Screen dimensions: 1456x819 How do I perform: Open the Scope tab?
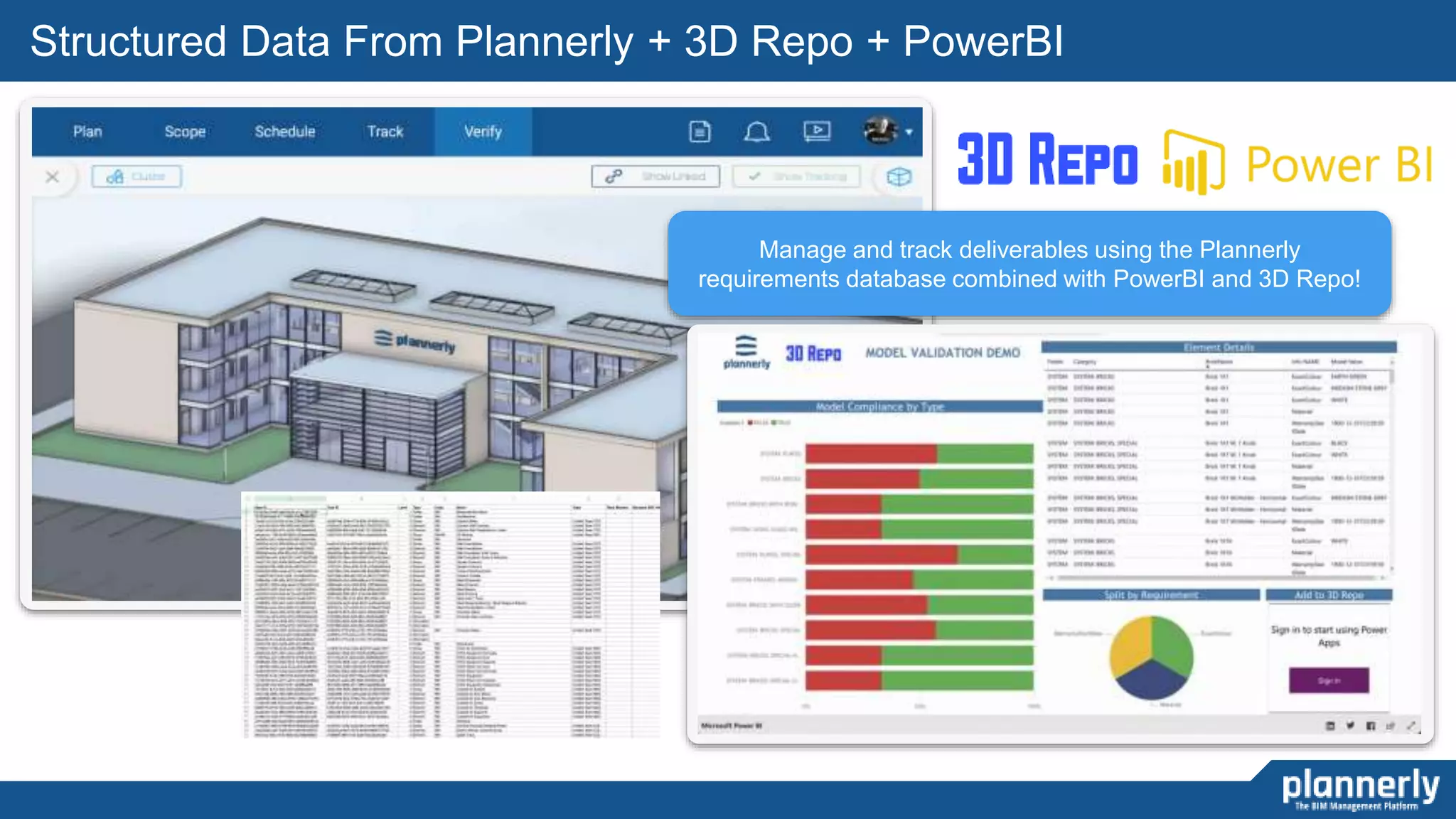tap(185, 132)
